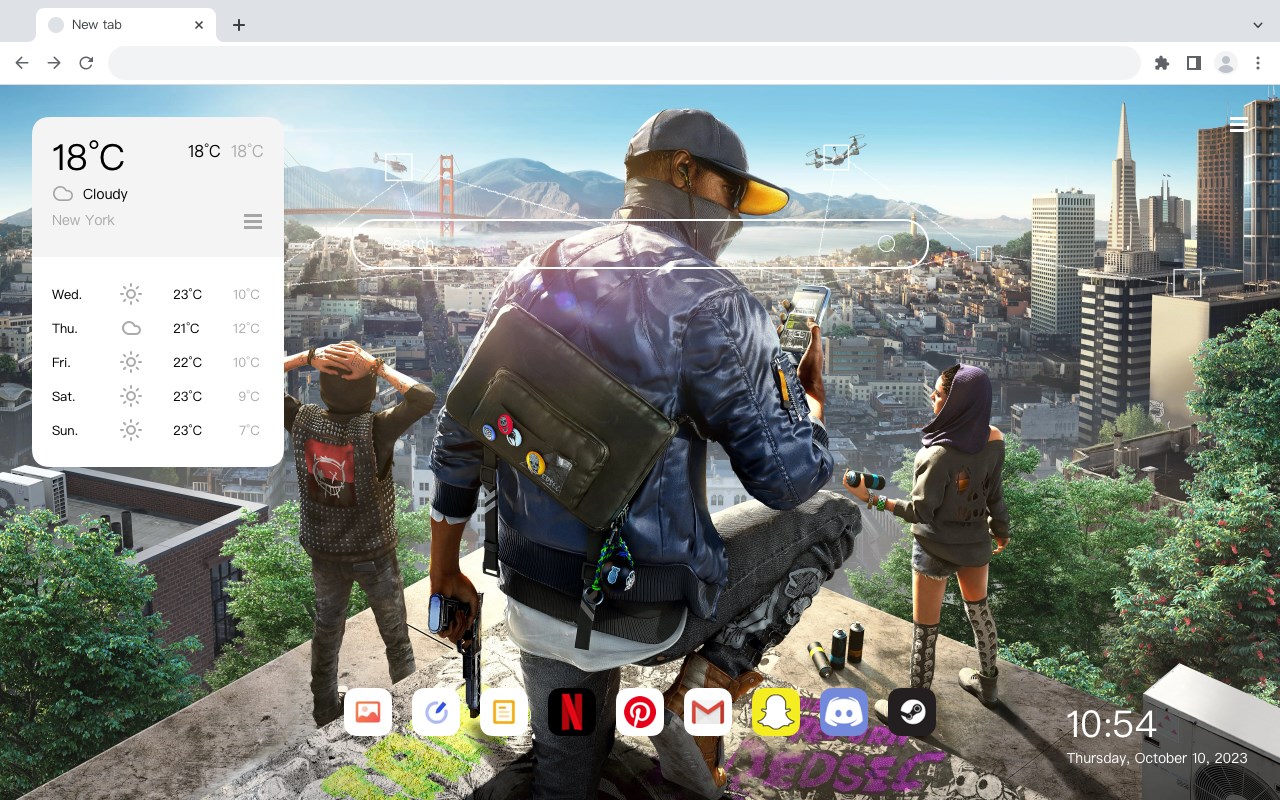Open the Steam shortcut

coord(912,712)
